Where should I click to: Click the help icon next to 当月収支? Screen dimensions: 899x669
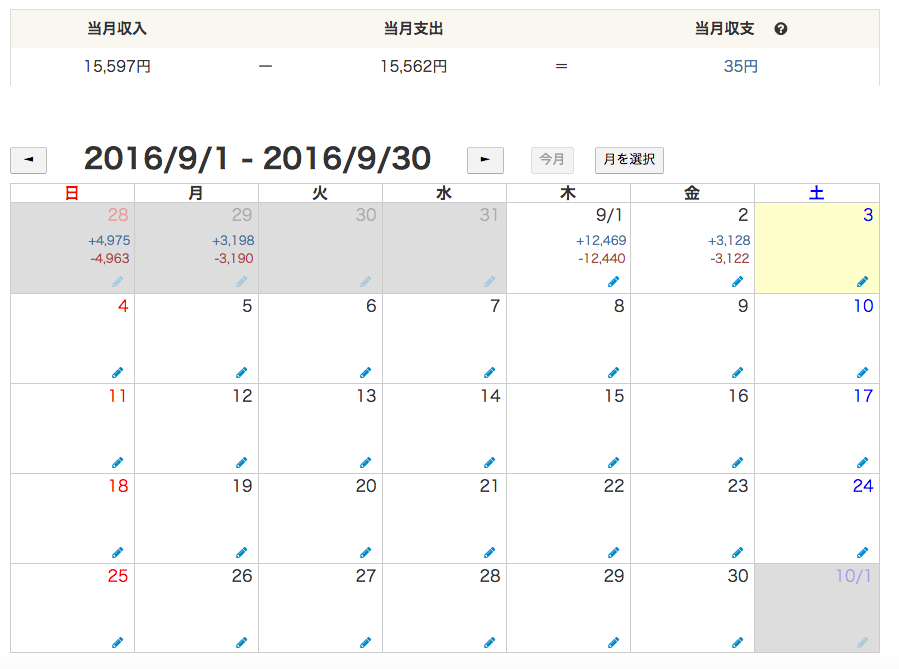pyautogui.click(x=780, y=29)
